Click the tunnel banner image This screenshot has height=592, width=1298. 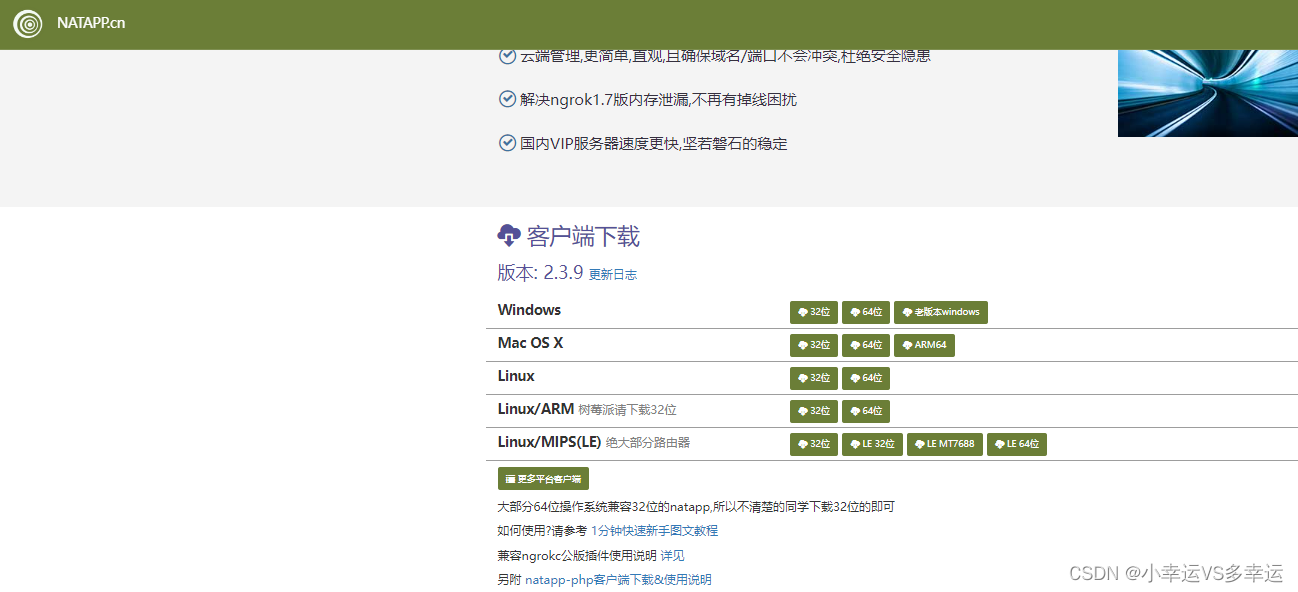click(1208, 93)
